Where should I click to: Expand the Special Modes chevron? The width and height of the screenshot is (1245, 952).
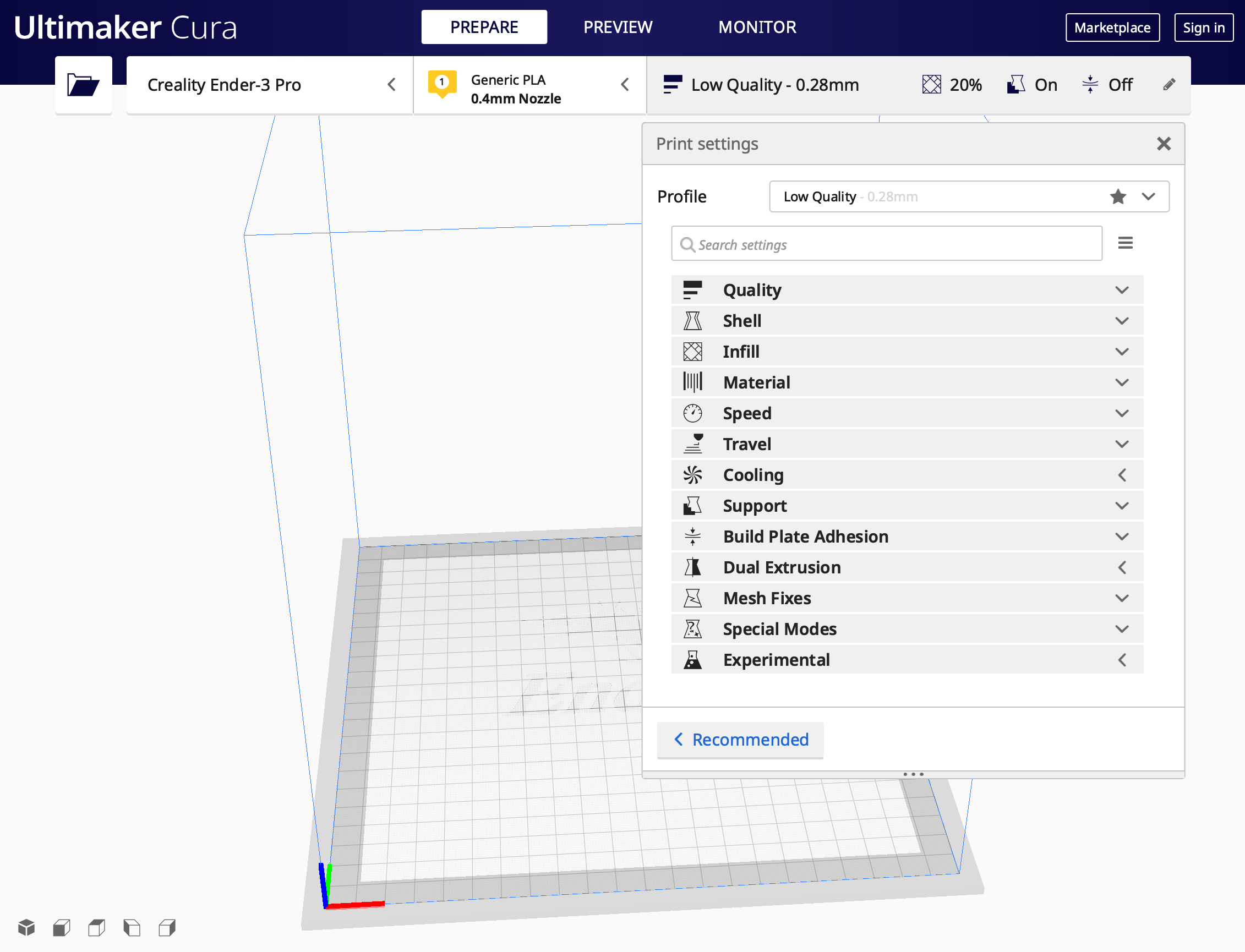(1122, 629)
